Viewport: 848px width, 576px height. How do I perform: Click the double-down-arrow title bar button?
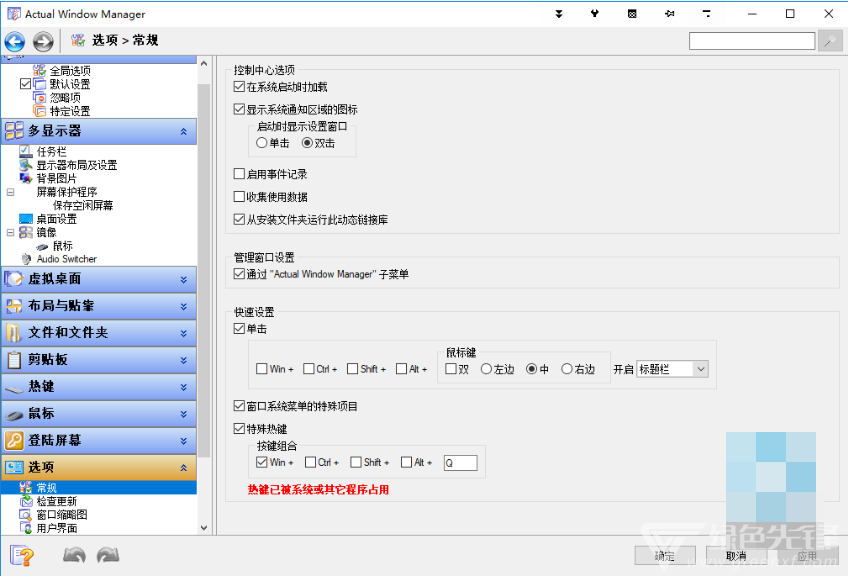559,14
